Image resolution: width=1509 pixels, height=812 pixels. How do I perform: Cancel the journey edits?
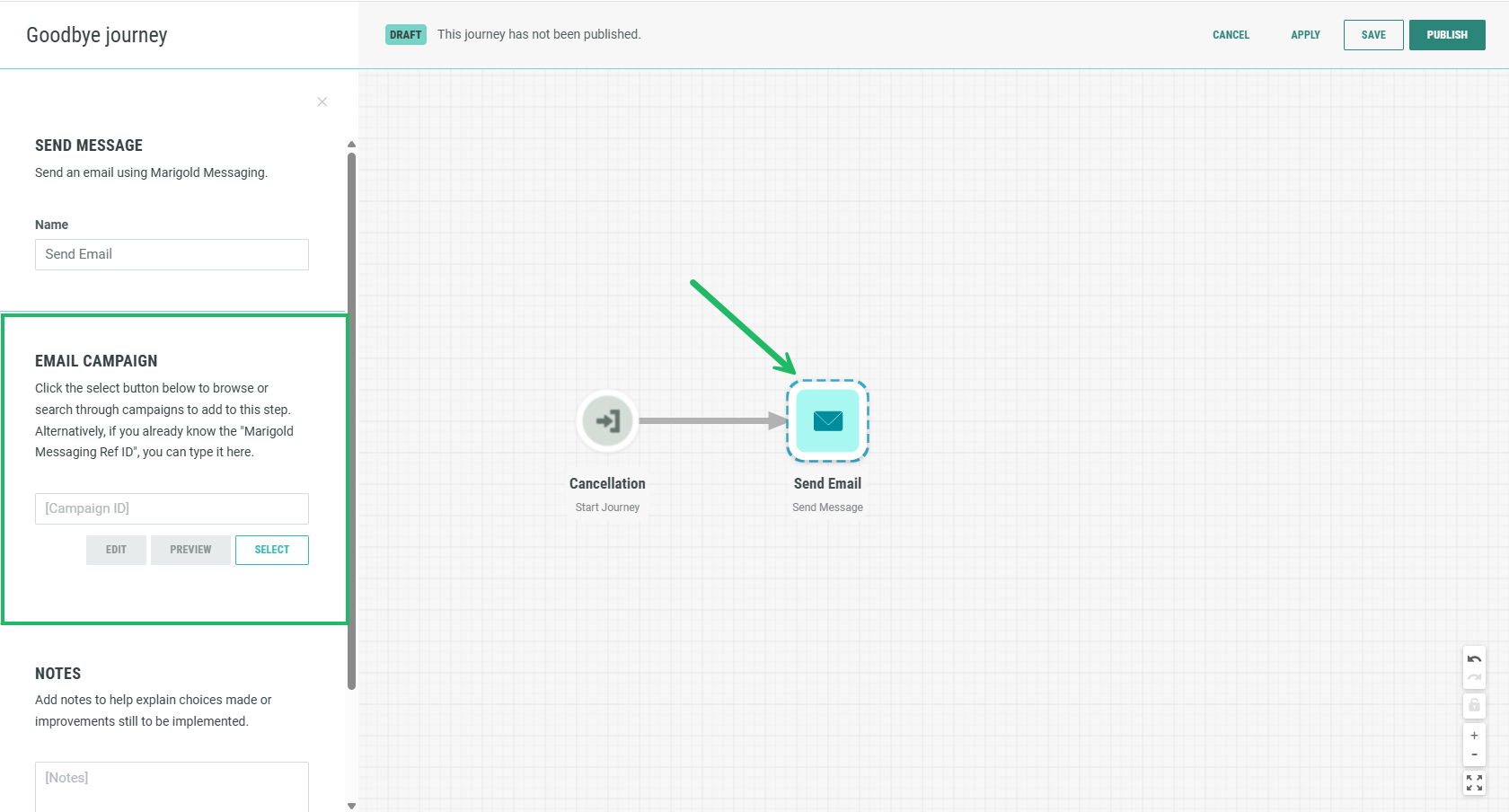pyautogui.click(x=1231, y=35)
